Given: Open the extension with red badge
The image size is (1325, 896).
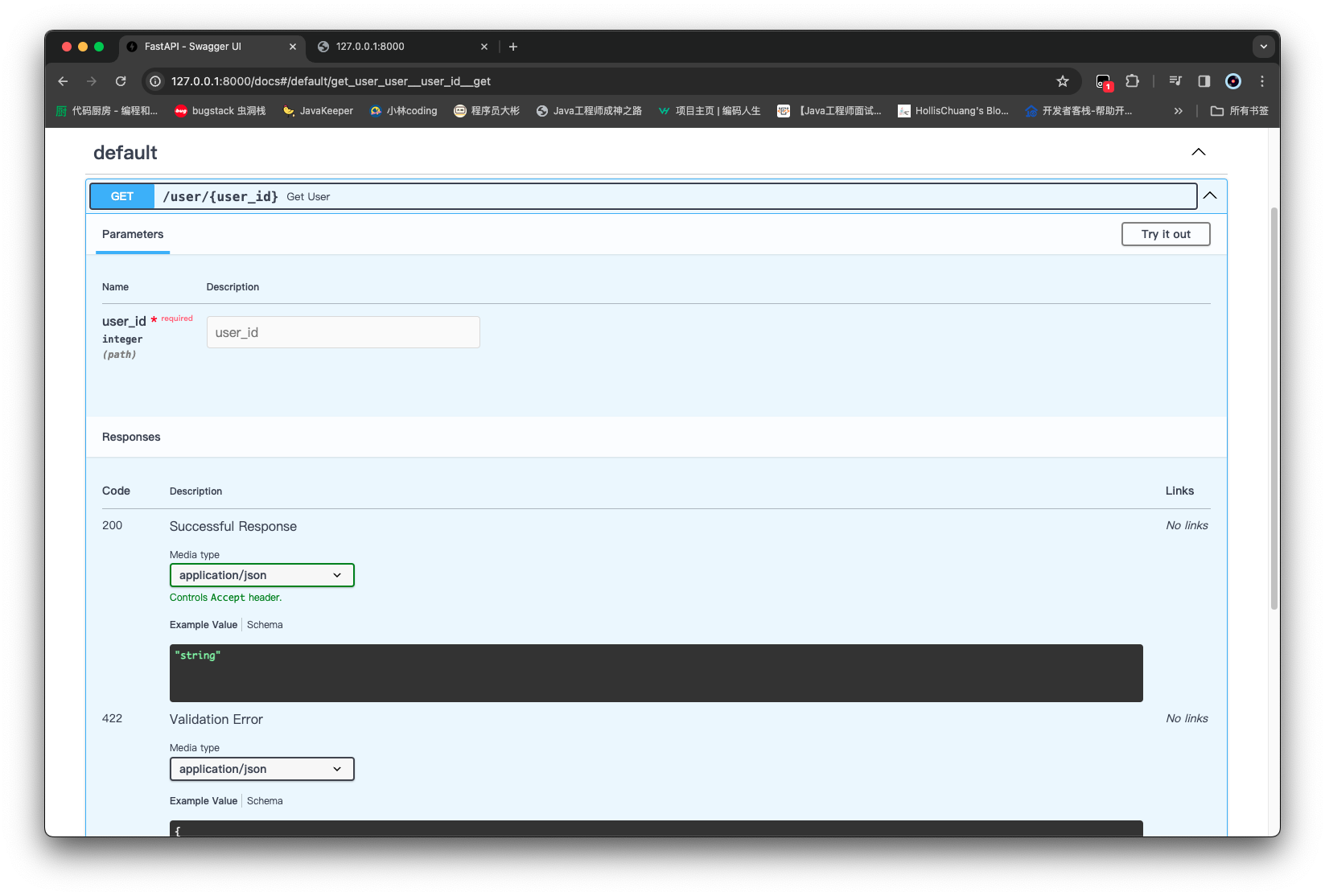Looking at the screenshot, I should (x=1104, y=81).
